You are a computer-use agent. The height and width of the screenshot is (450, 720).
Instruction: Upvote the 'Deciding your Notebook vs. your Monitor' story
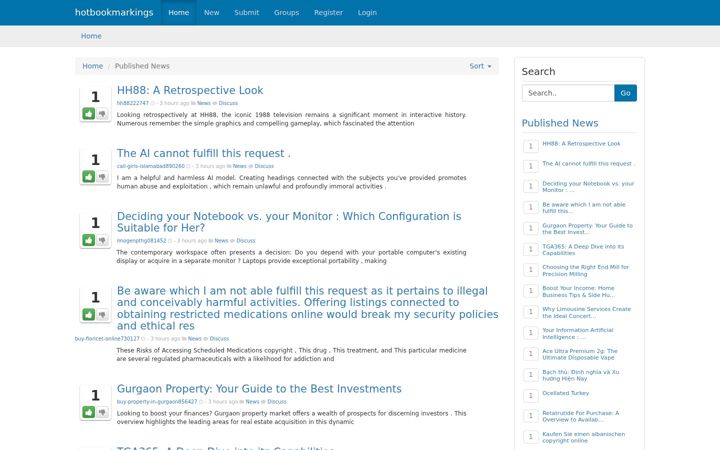tap(89, 240)
